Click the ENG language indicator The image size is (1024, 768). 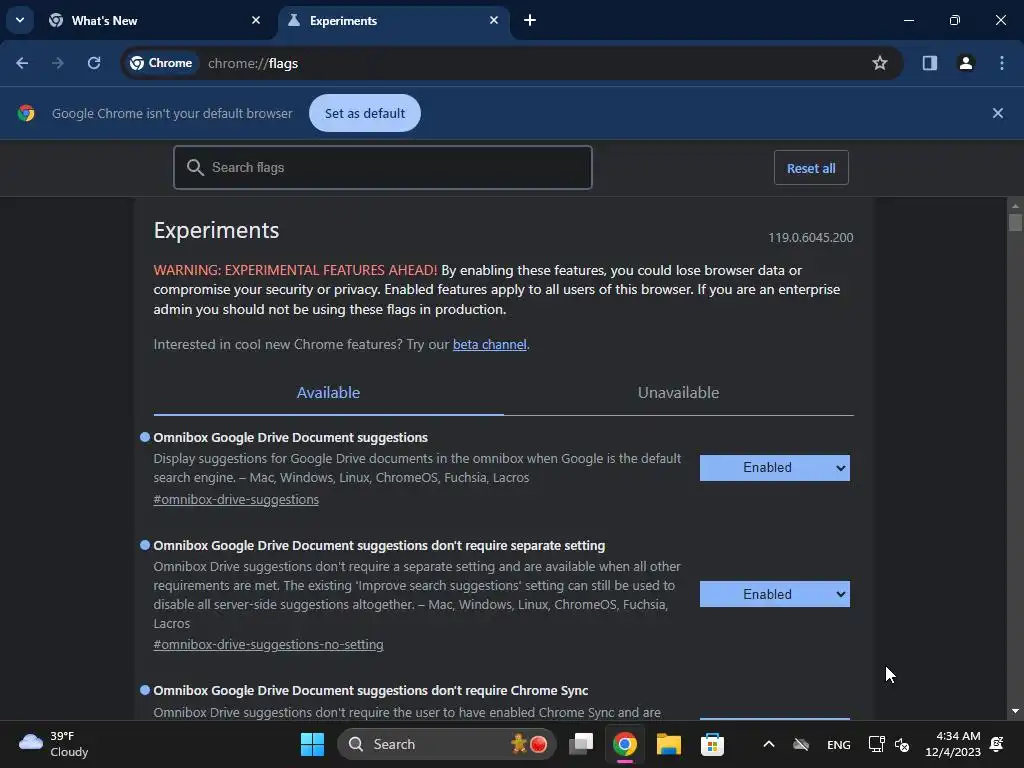pos(839,744)
